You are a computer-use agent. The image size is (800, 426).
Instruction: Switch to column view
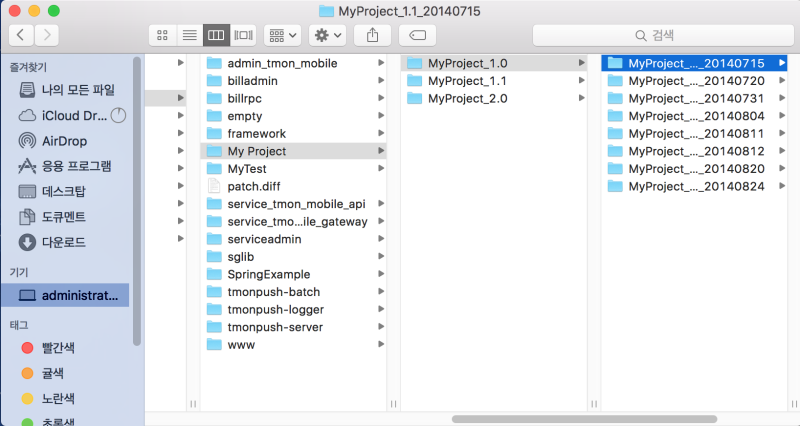click(x=216, y=35)
